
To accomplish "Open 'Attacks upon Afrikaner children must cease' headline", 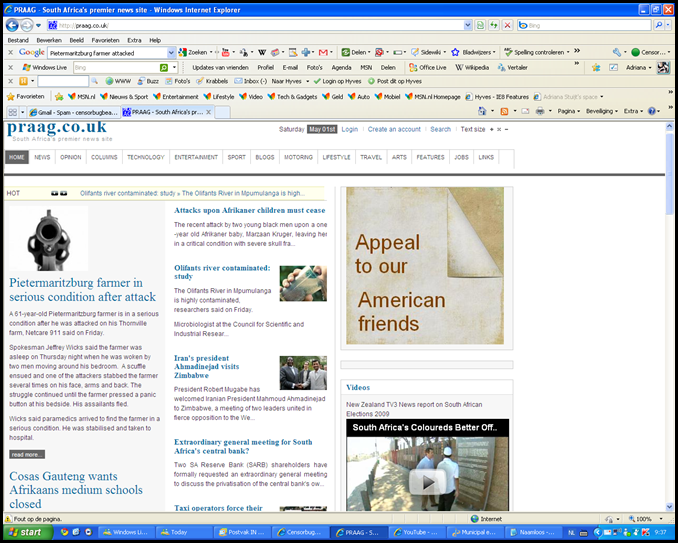I will 249,211.
